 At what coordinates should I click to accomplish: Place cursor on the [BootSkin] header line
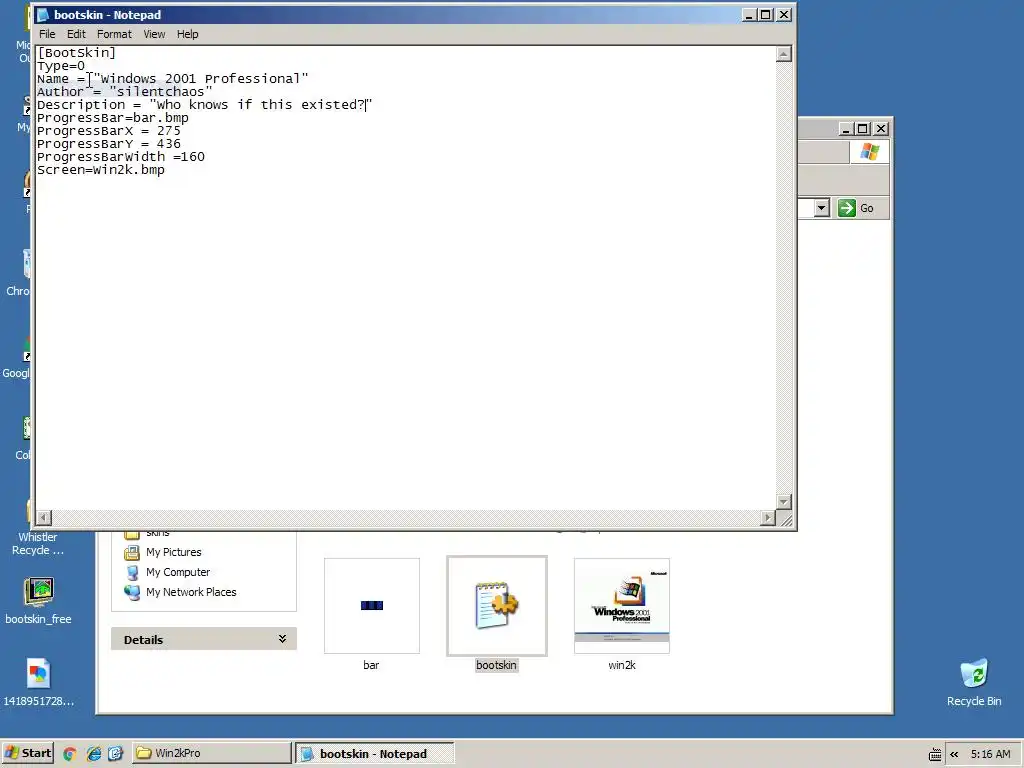coord(76,52)
